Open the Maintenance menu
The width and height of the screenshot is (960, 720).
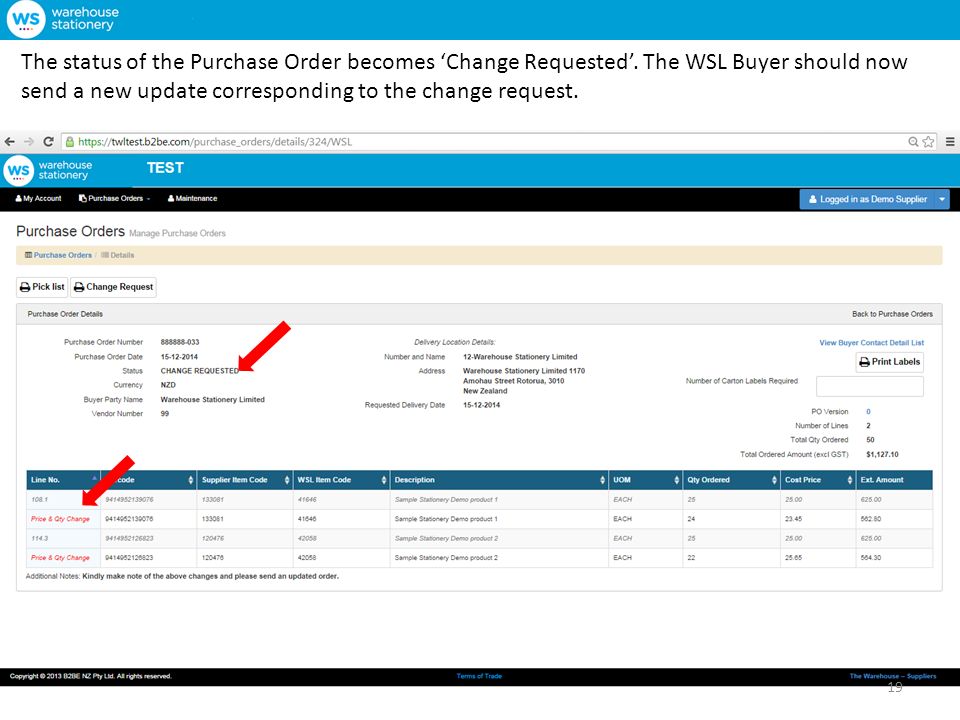pyautogui.click(x=192, y=198)
